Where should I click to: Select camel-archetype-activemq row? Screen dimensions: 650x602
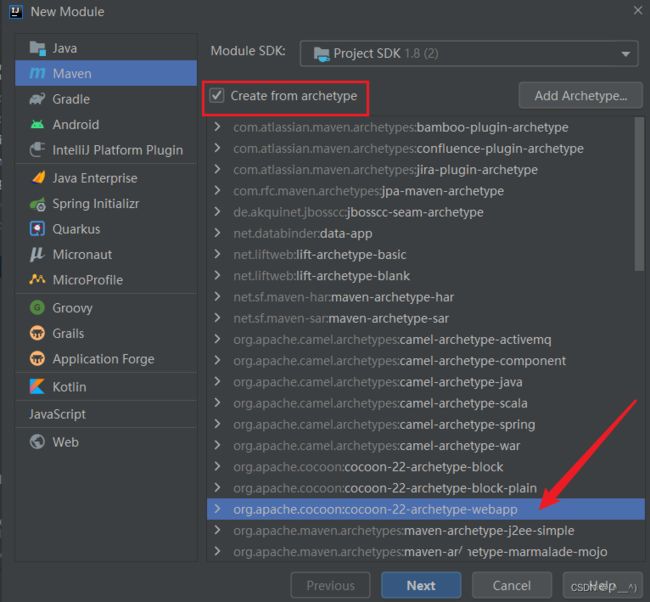coord(420,339)
